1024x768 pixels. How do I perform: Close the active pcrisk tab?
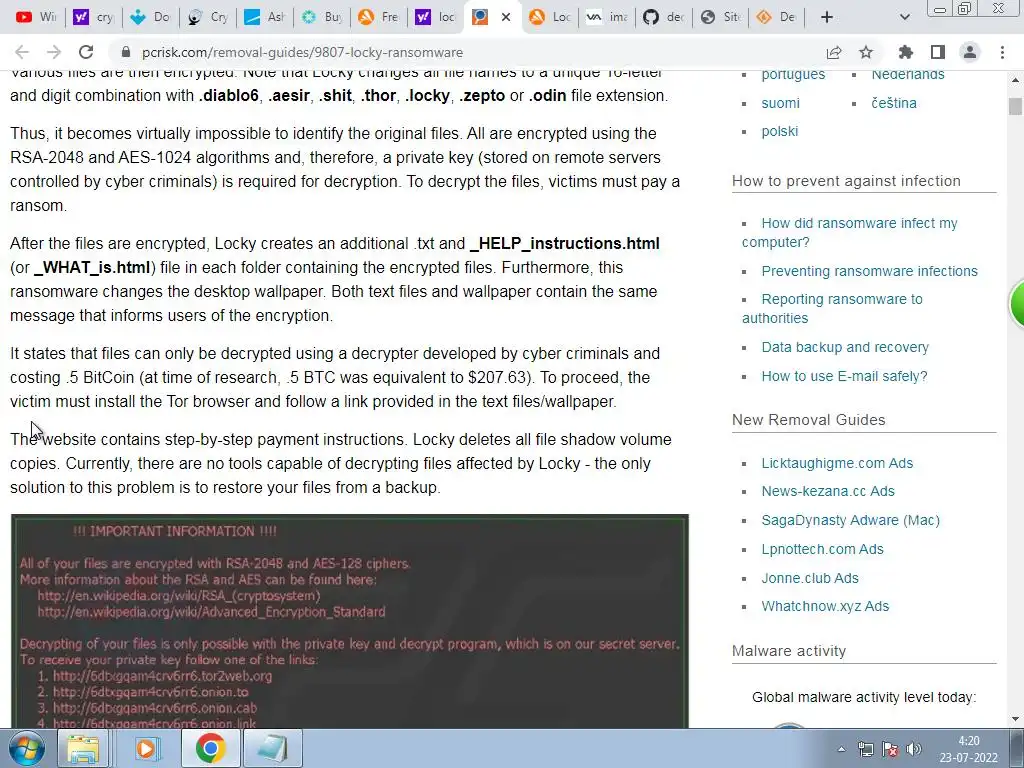point(506,17)
